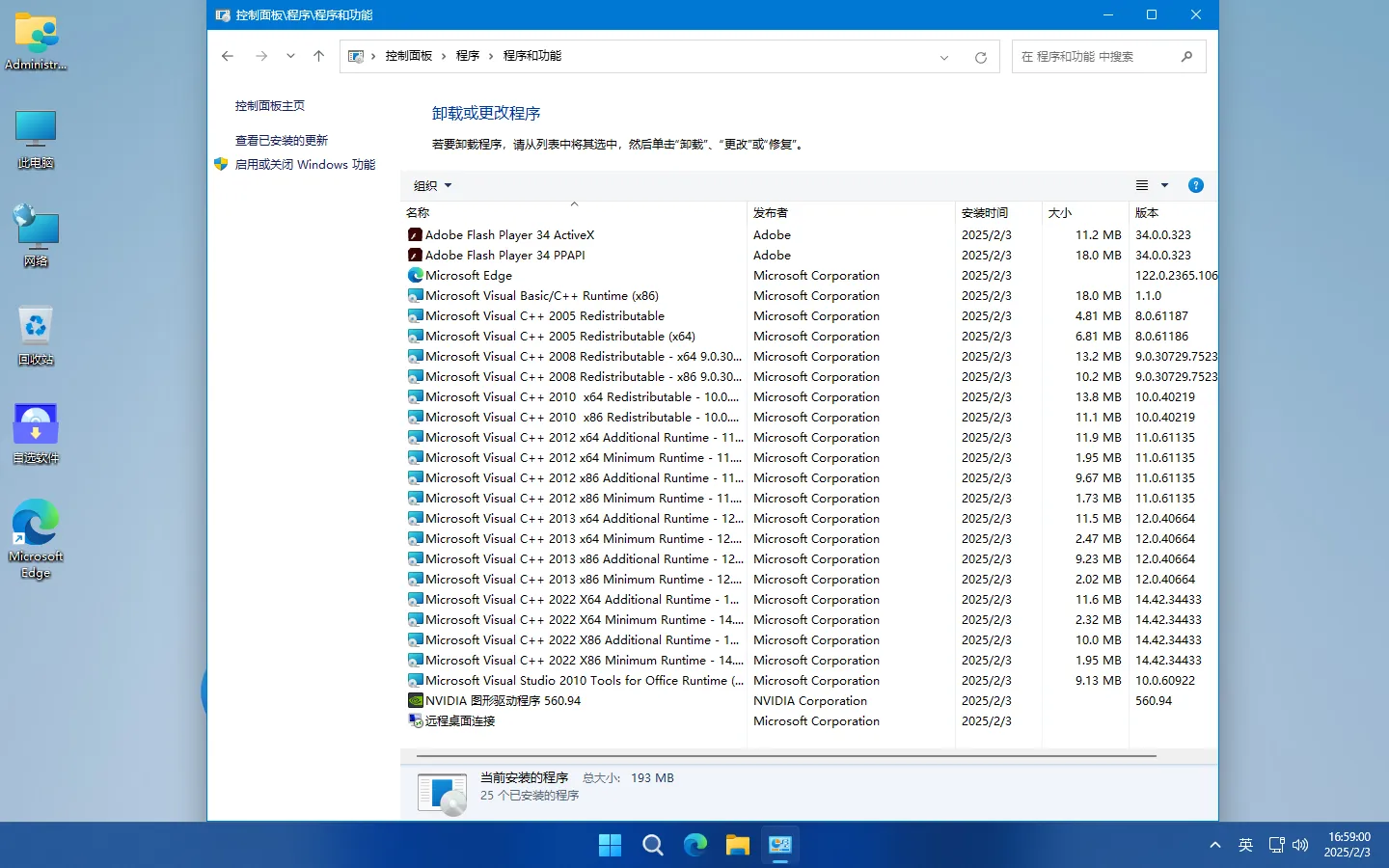Screen dimensions: 1389x868
Task: Open the Windows Start button
Action: tap(610, 846)
